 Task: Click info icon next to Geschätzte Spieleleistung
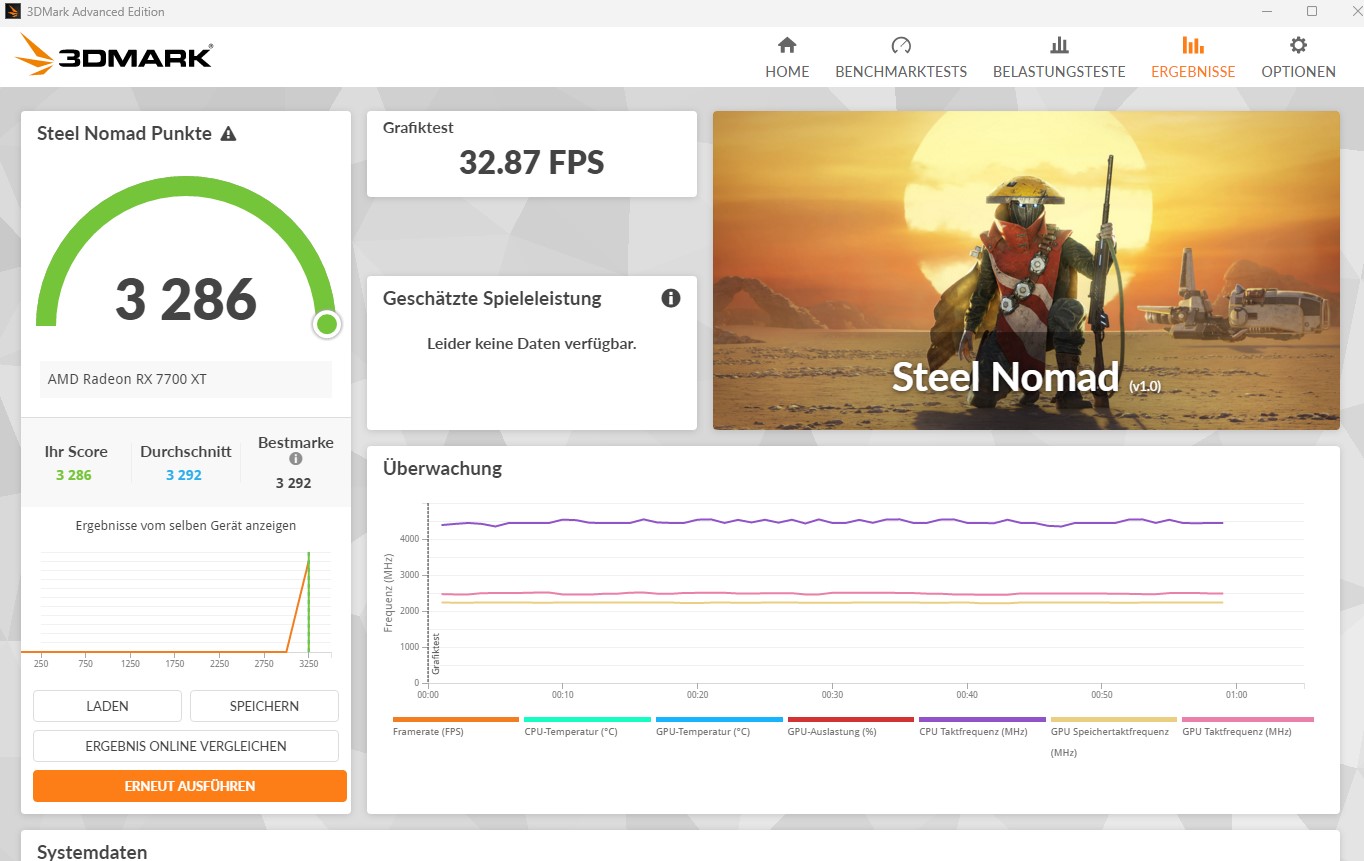point(671,298)
